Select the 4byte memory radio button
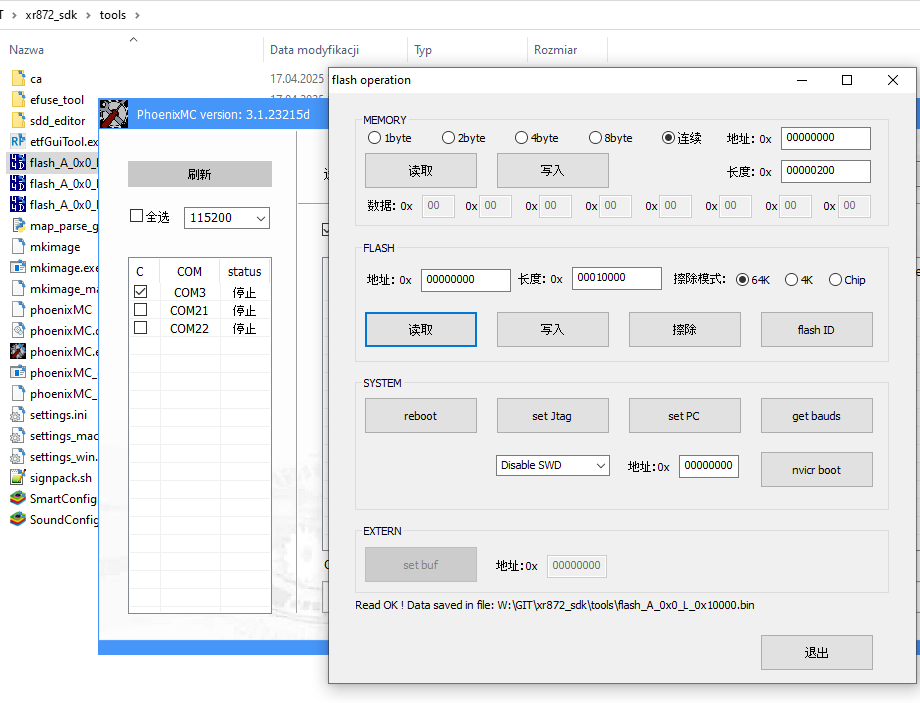920x703 pixels. pyautogui.click(x=521, y=138)
